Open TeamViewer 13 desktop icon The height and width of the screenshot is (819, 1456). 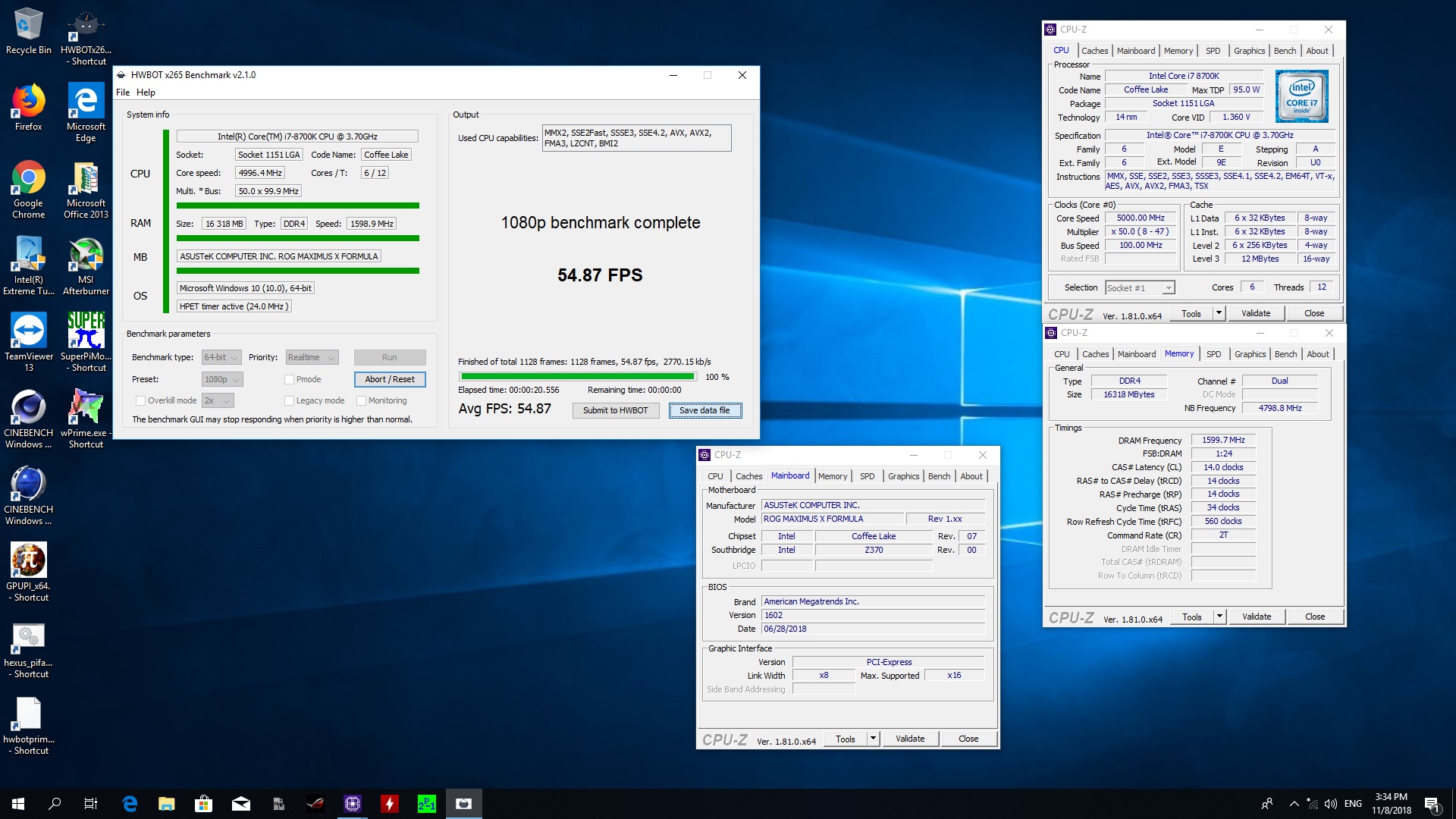click(28, 342)
